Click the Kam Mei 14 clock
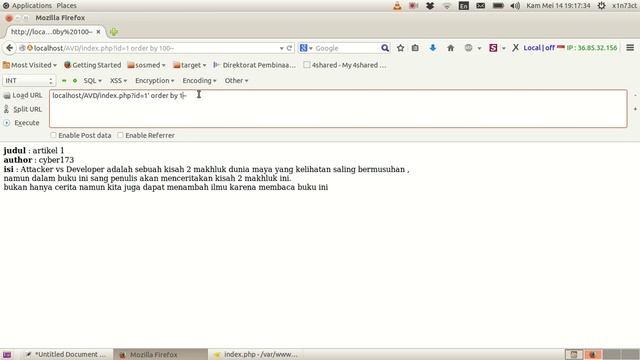 [558, 6]
